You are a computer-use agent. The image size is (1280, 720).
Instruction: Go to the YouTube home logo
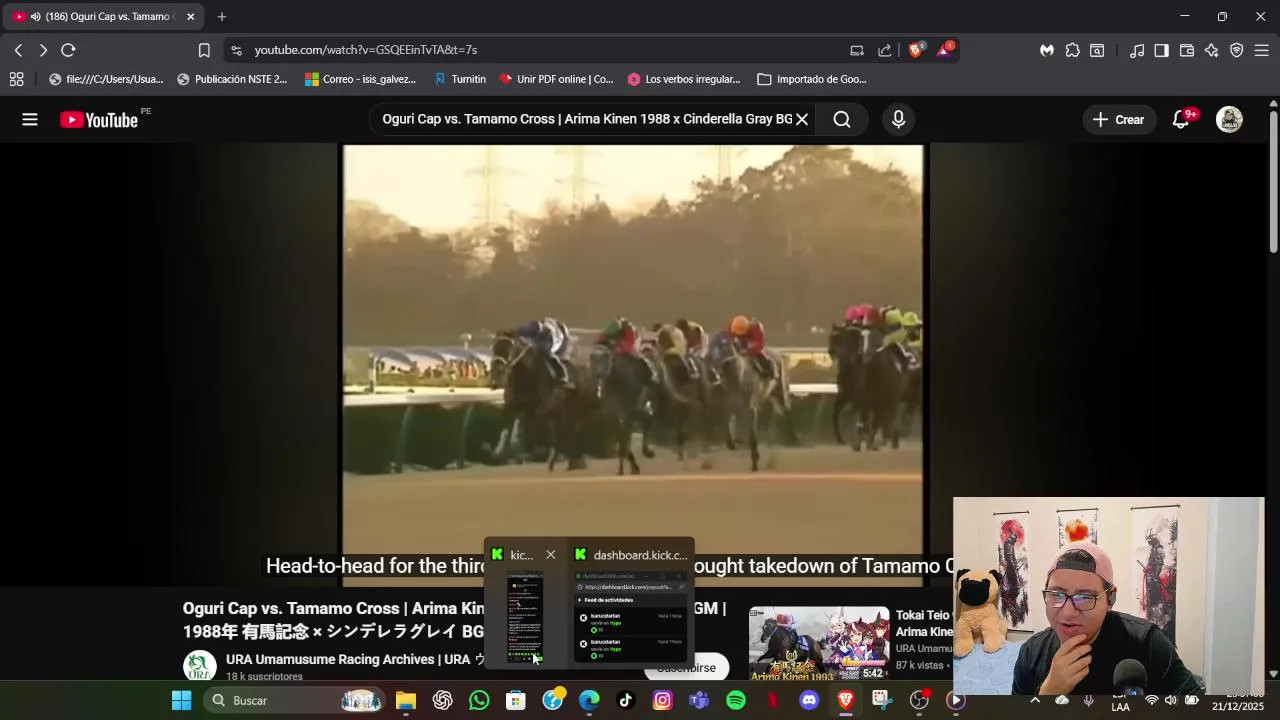[98, 120]
